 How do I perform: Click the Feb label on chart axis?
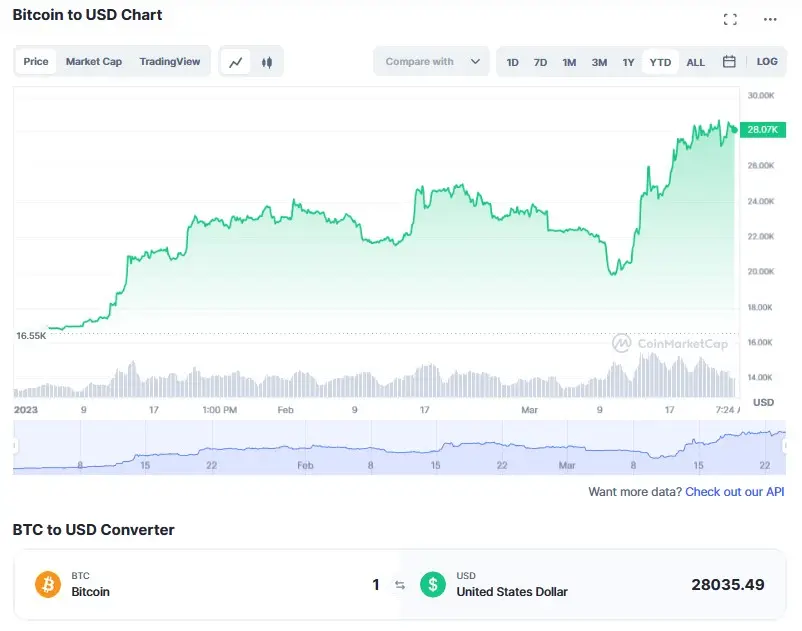285,410
